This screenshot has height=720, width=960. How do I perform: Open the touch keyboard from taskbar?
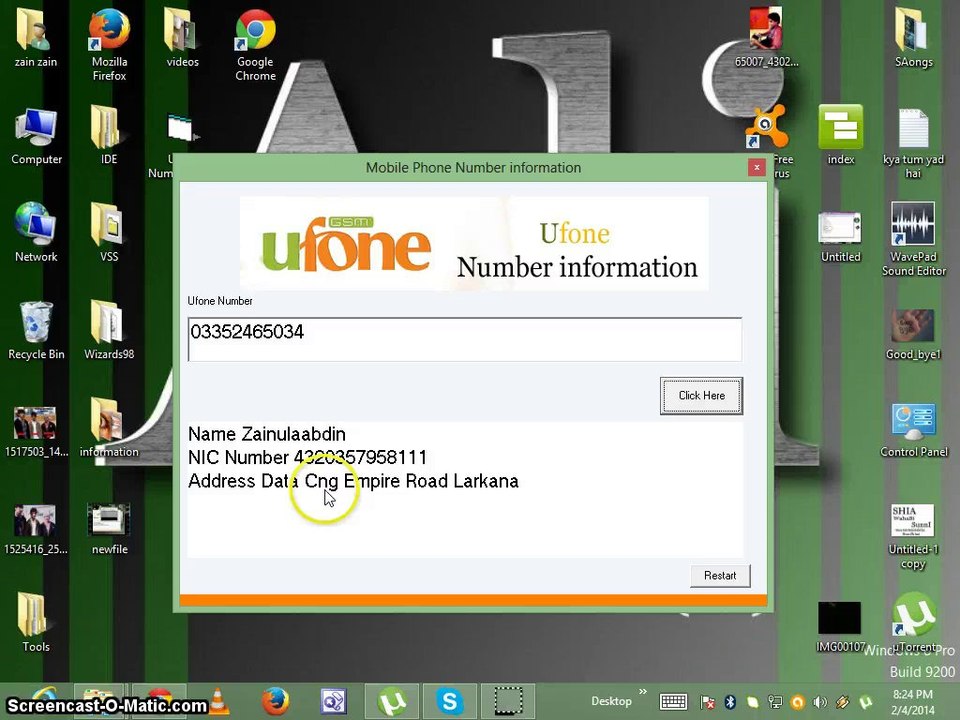pyautogui.click(x=673, y=702)
